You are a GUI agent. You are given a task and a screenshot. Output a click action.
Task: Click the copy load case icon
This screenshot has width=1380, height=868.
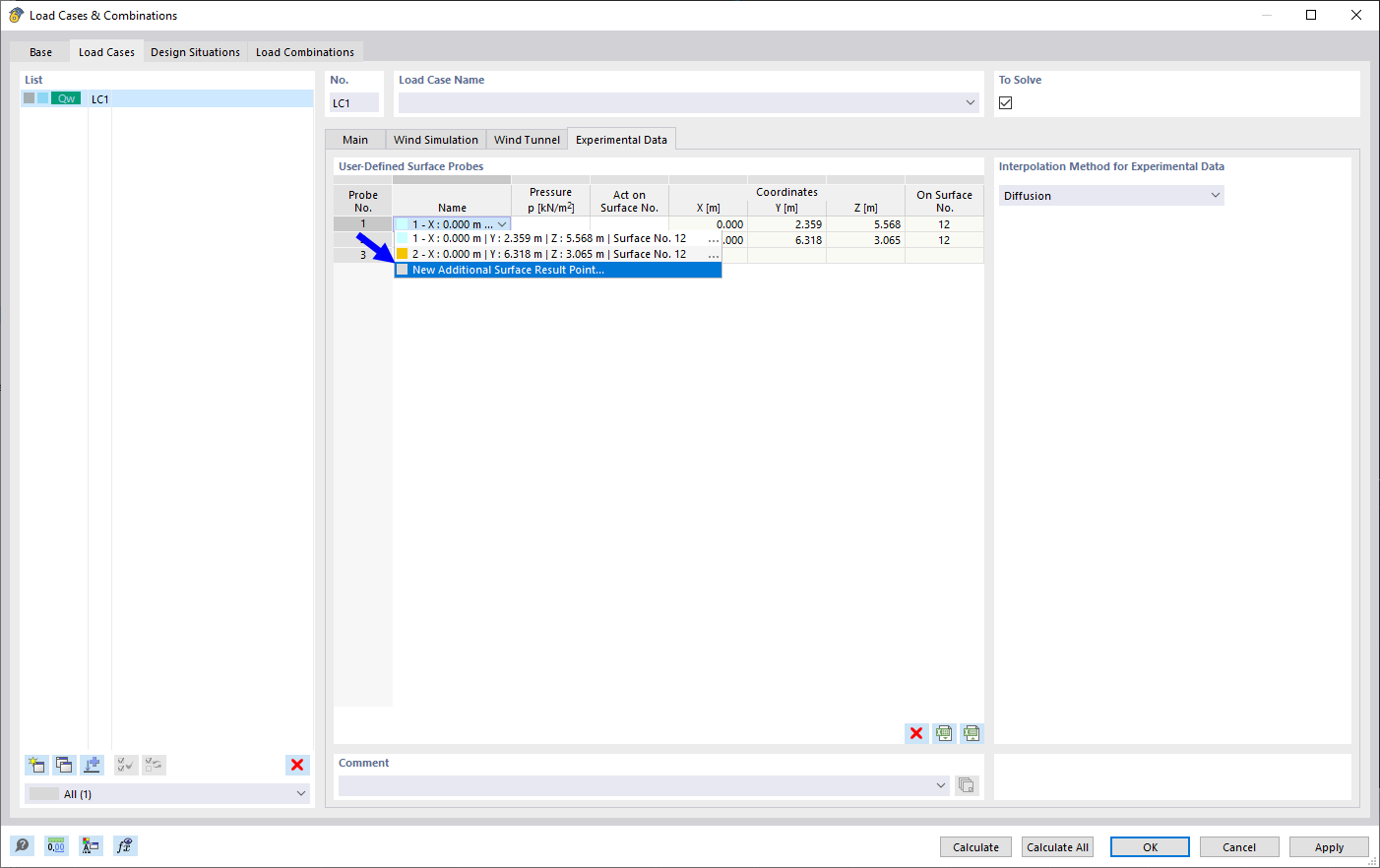click(x=64, y=765)
